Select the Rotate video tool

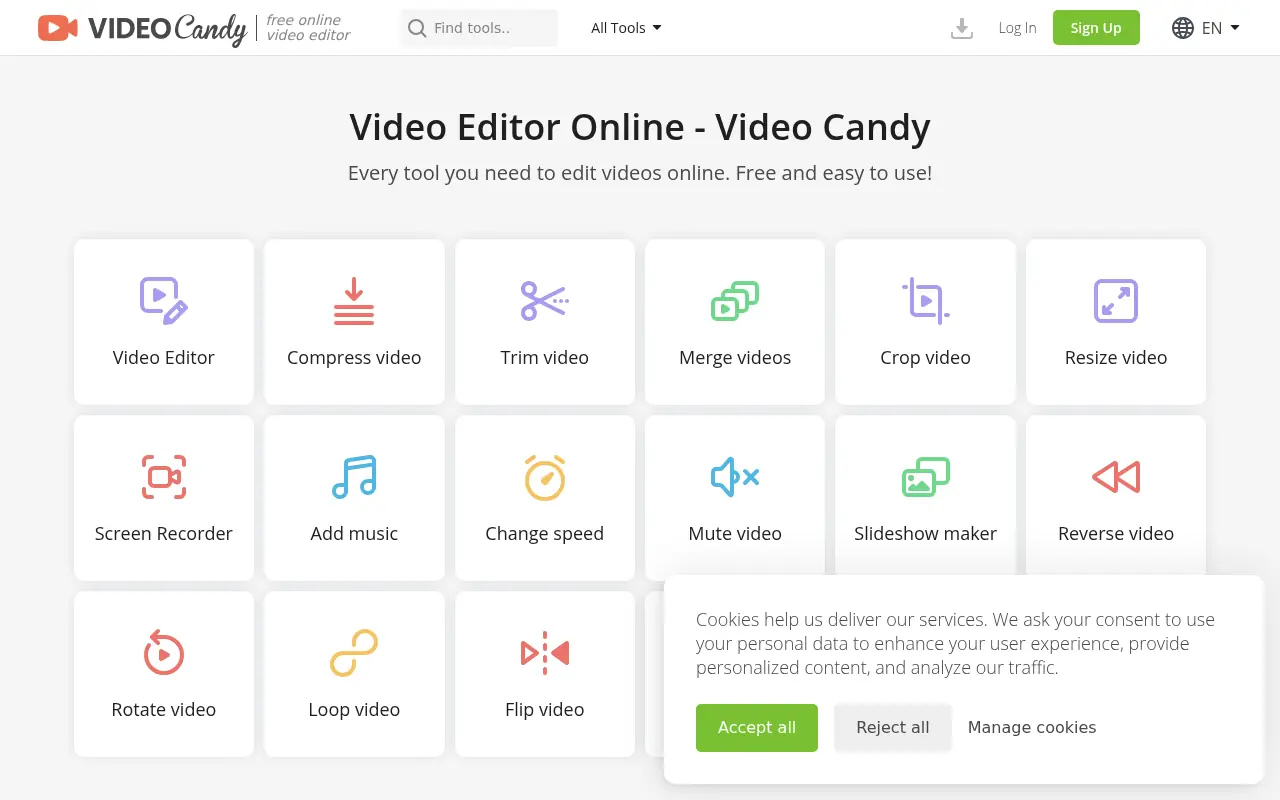pyautogui.click(x=163, y=674)
